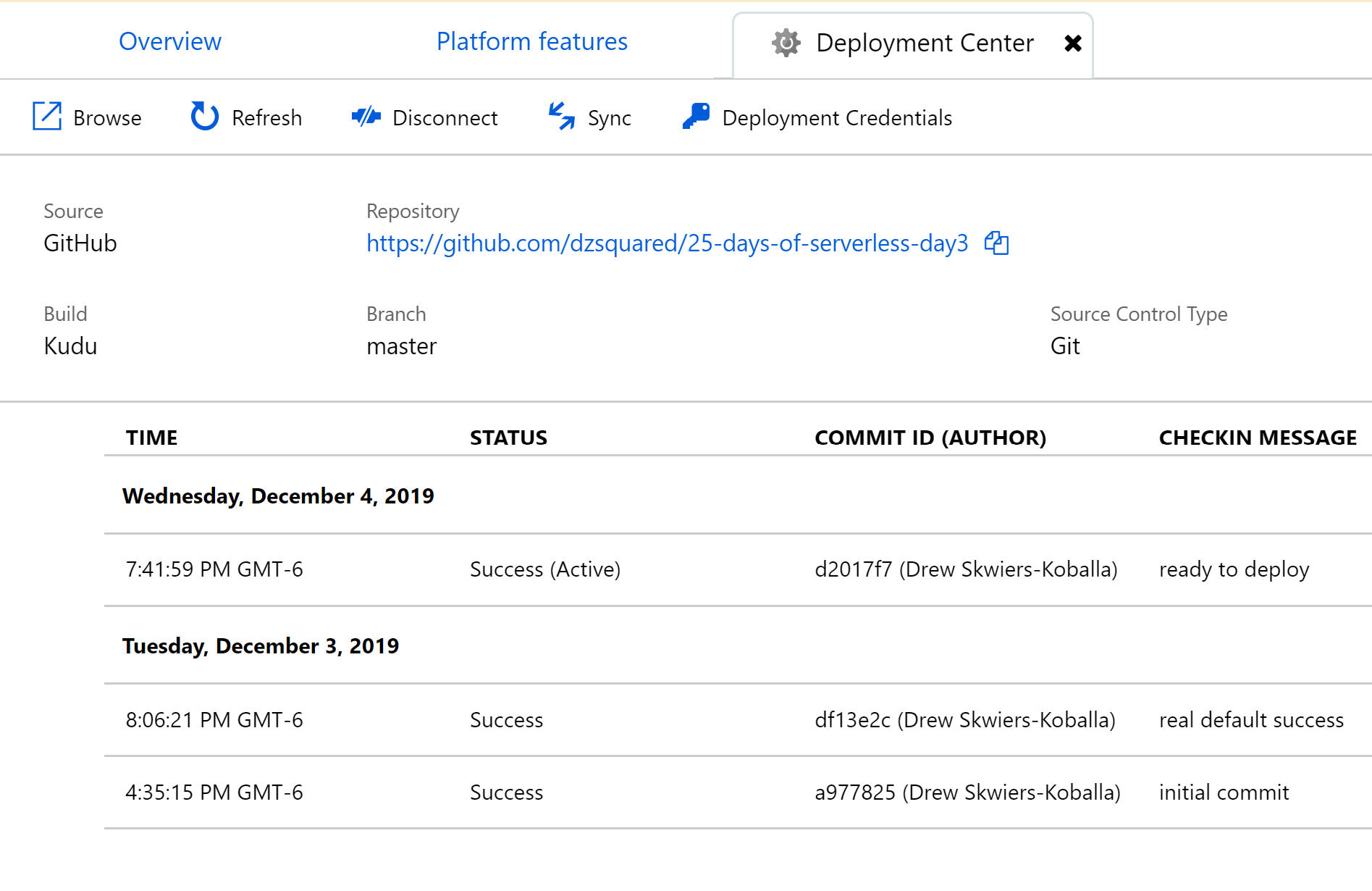This screenshot has height=891, width=1372.
Task: Click the STATUS column header
Action: point(508,438)
